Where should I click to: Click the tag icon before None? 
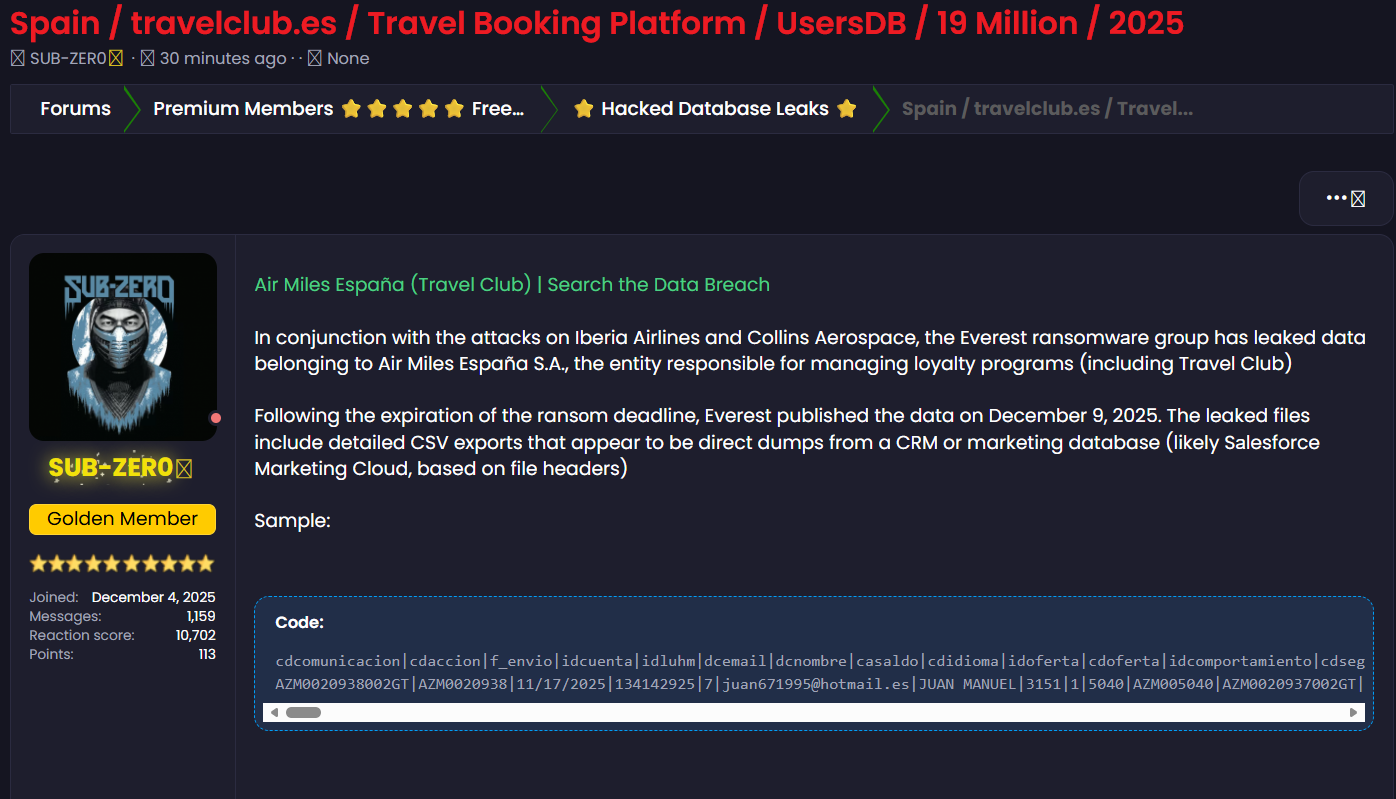(314, 59)
